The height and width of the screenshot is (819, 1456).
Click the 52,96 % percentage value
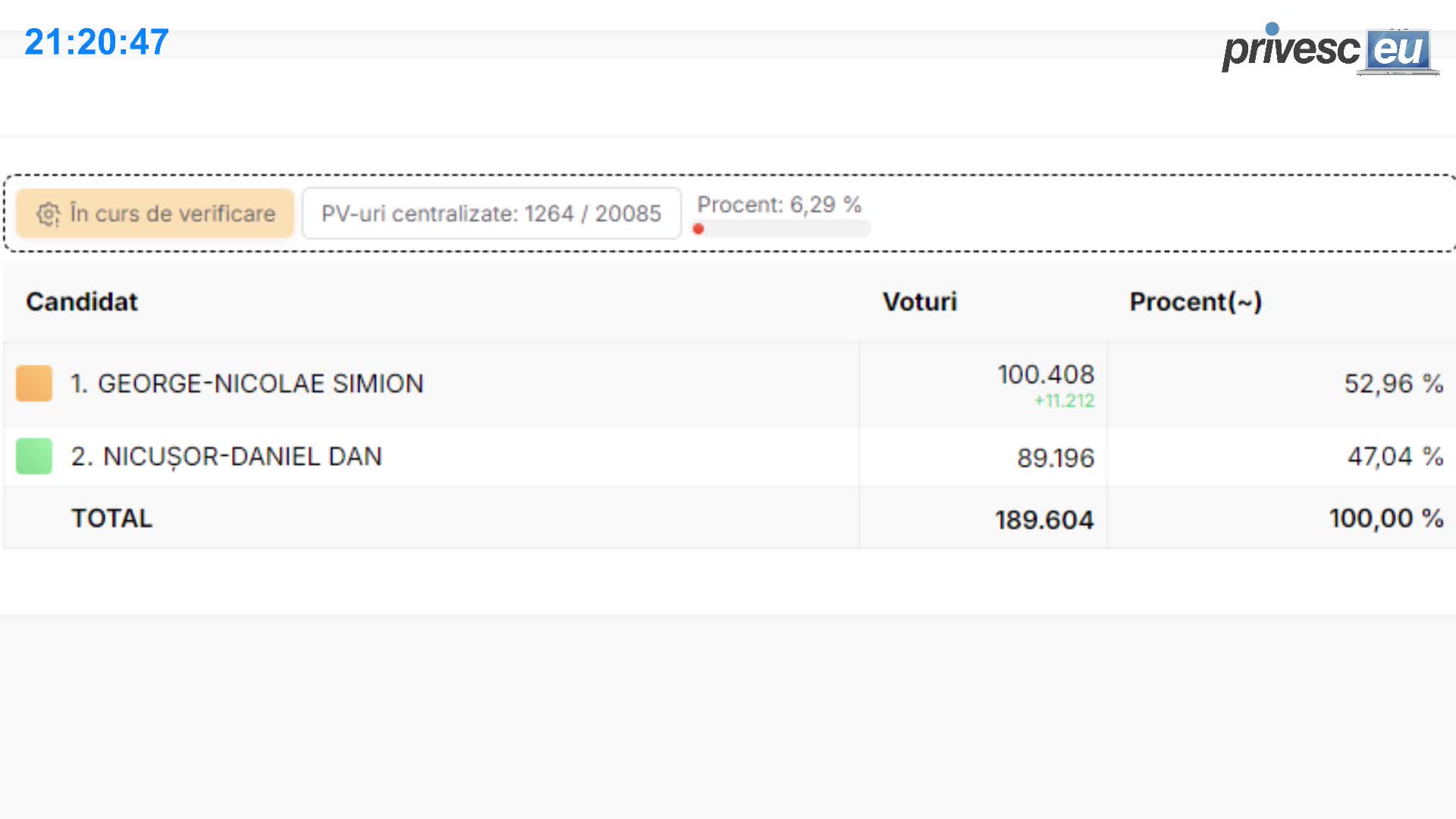[1393, 384]
